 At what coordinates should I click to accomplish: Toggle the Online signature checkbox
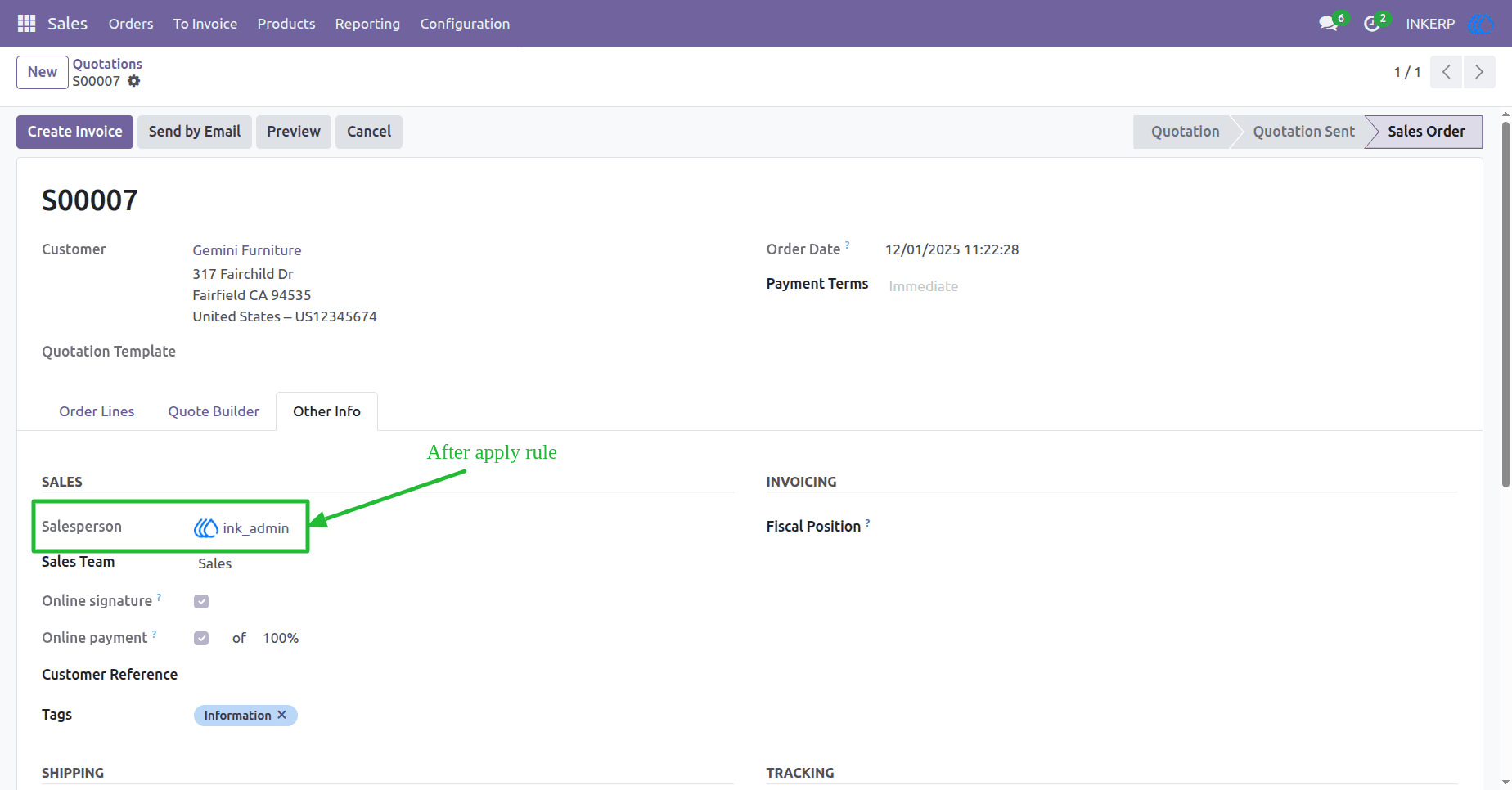click(201, 601)
